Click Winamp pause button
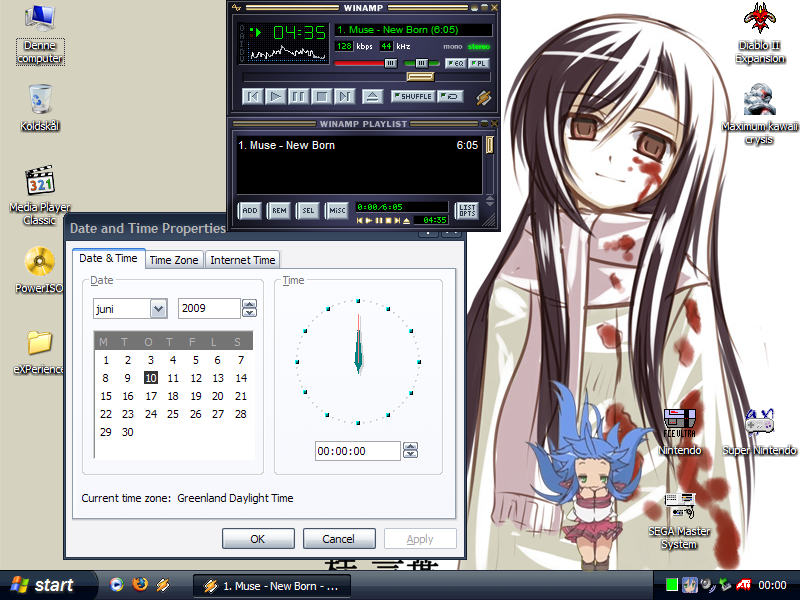This screenshot has height=600, width=800. click(298, 96)
